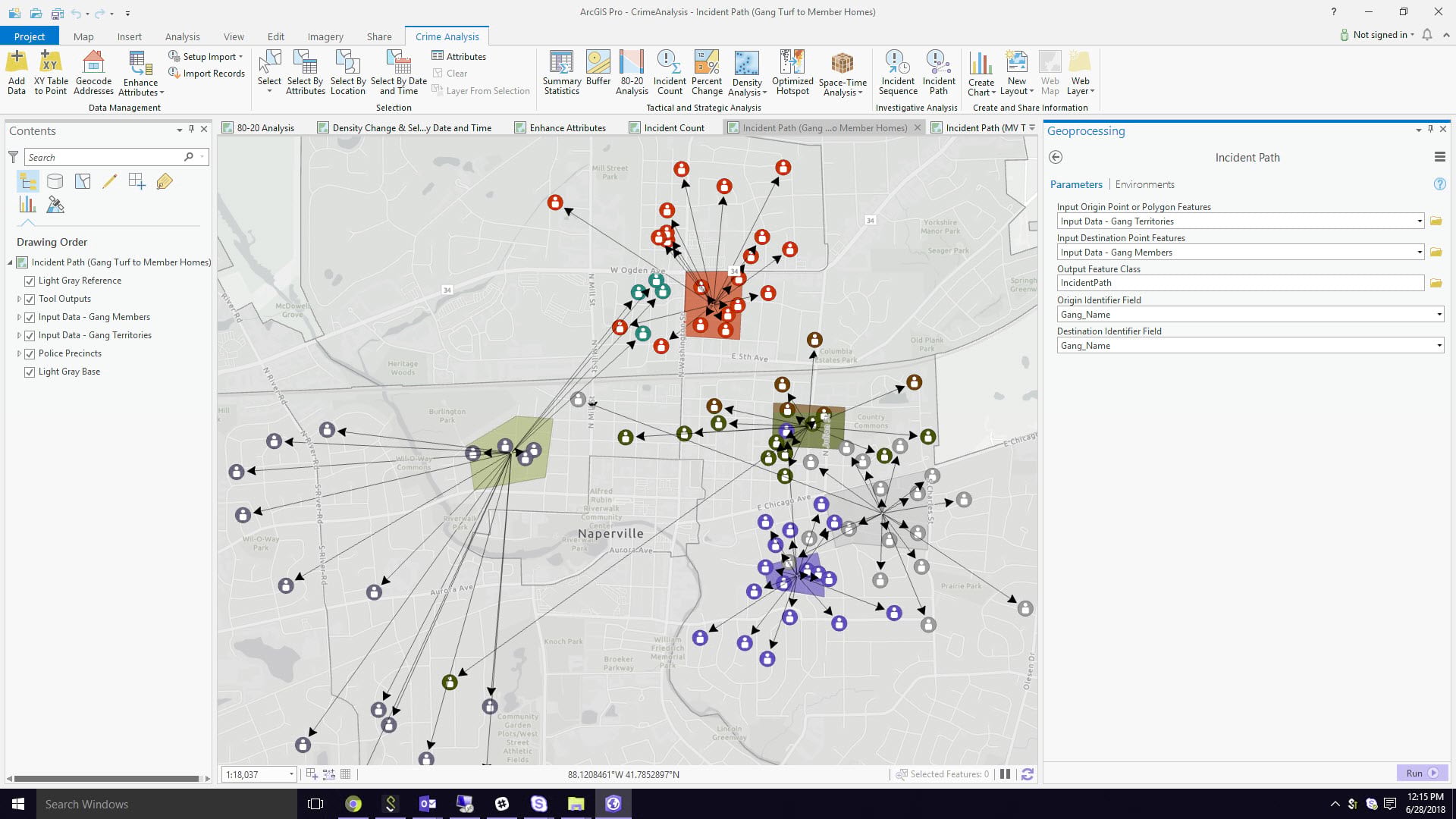1456x819 pixels.
Task: Expand the Input Data - Gang Territories layer
Action: point(19,335)
